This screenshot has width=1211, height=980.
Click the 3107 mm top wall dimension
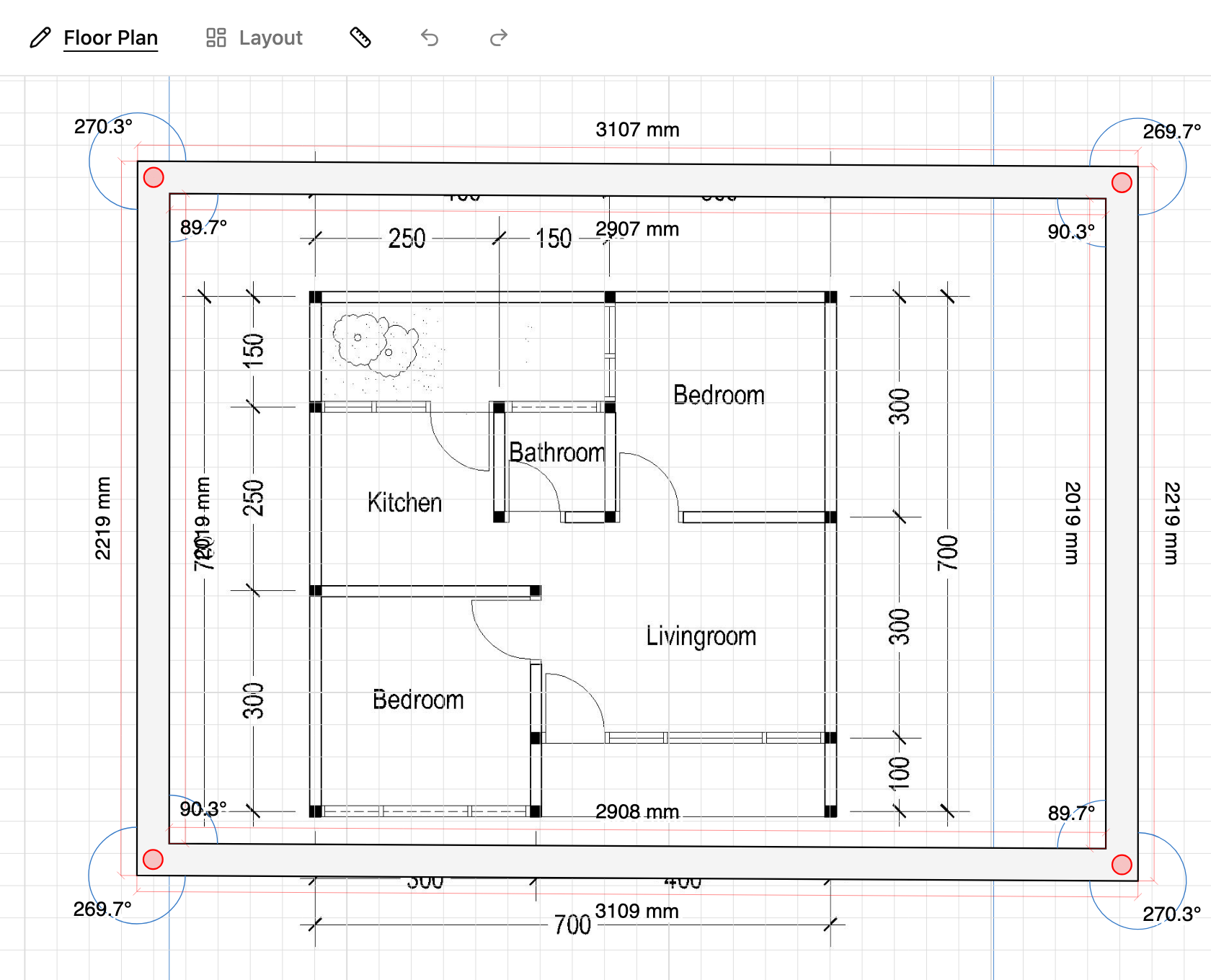click(x=637, y=130)
